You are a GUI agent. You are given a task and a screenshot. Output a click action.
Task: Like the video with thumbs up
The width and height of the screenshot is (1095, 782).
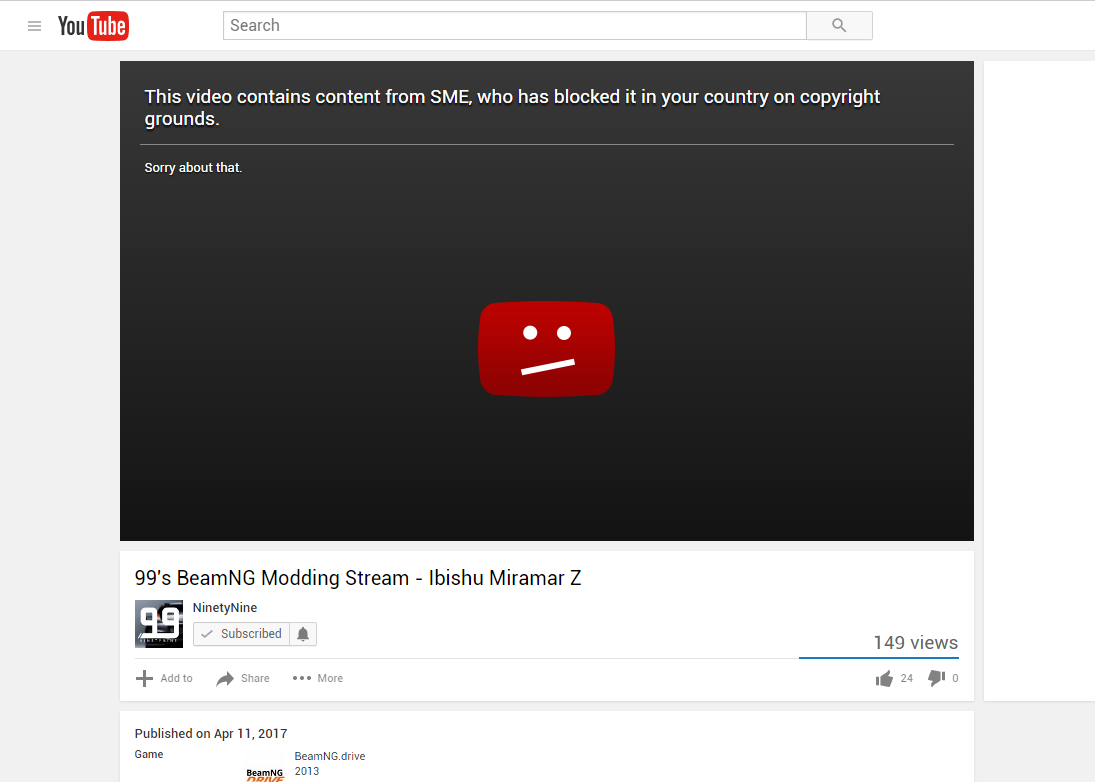(x=884, y=678)
